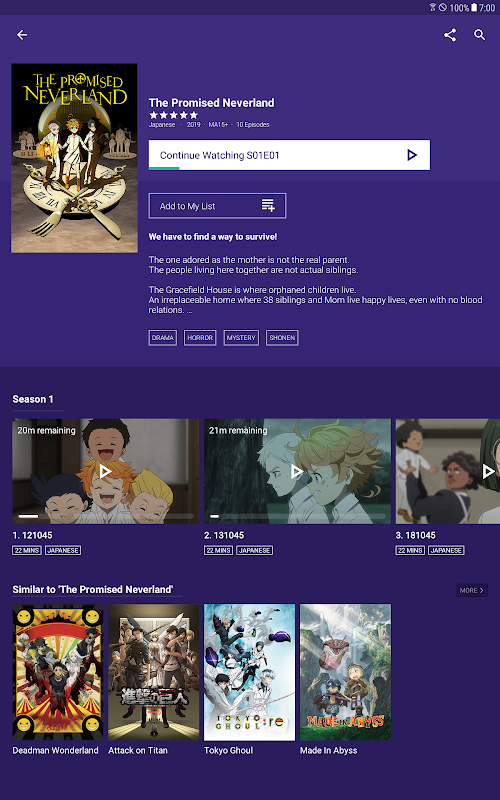The height and width of the screenshot is (800, 500).
Task: Choose the MYSTERY genre tag
Action: pos(241,338)
